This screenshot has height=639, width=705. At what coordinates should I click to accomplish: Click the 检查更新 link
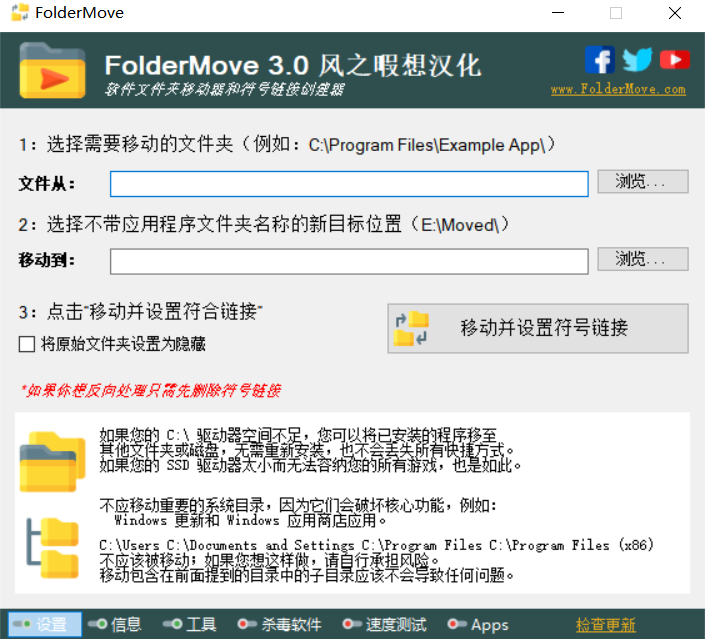coord(606,625)
